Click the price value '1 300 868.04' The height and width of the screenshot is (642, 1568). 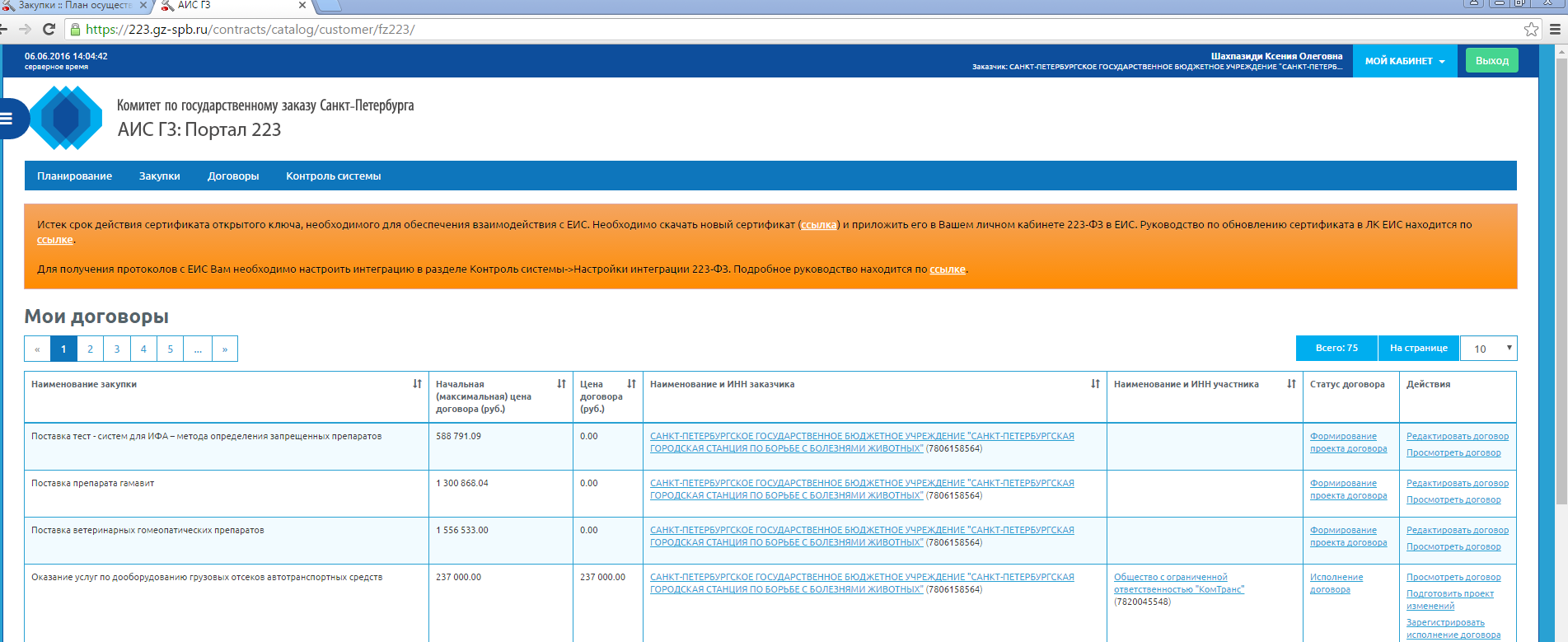click(462, 484)
